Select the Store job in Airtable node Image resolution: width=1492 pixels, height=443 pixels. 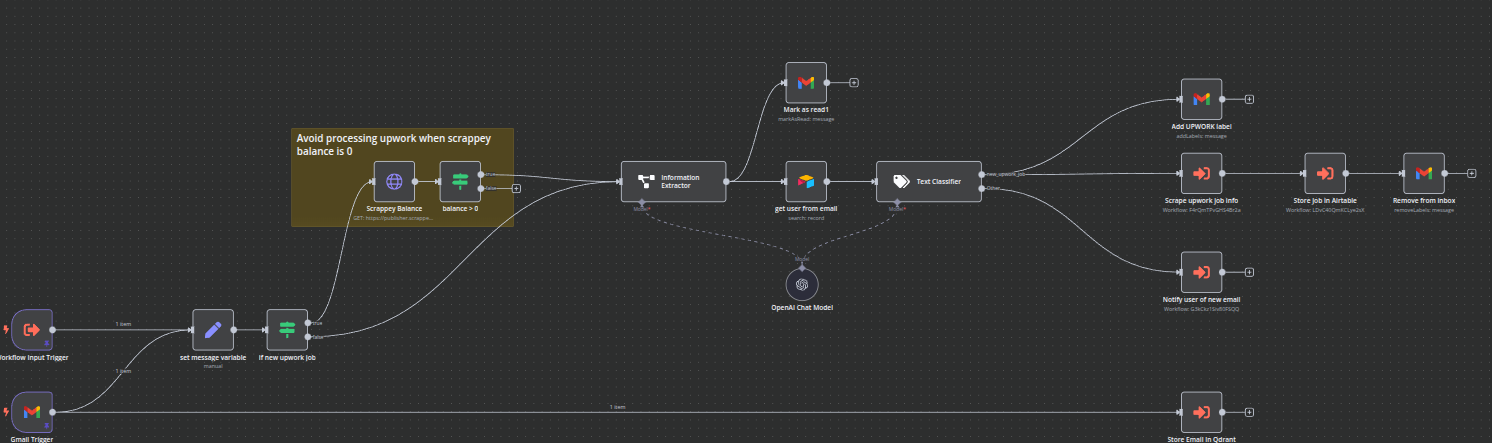click(x=1325, y=173)
